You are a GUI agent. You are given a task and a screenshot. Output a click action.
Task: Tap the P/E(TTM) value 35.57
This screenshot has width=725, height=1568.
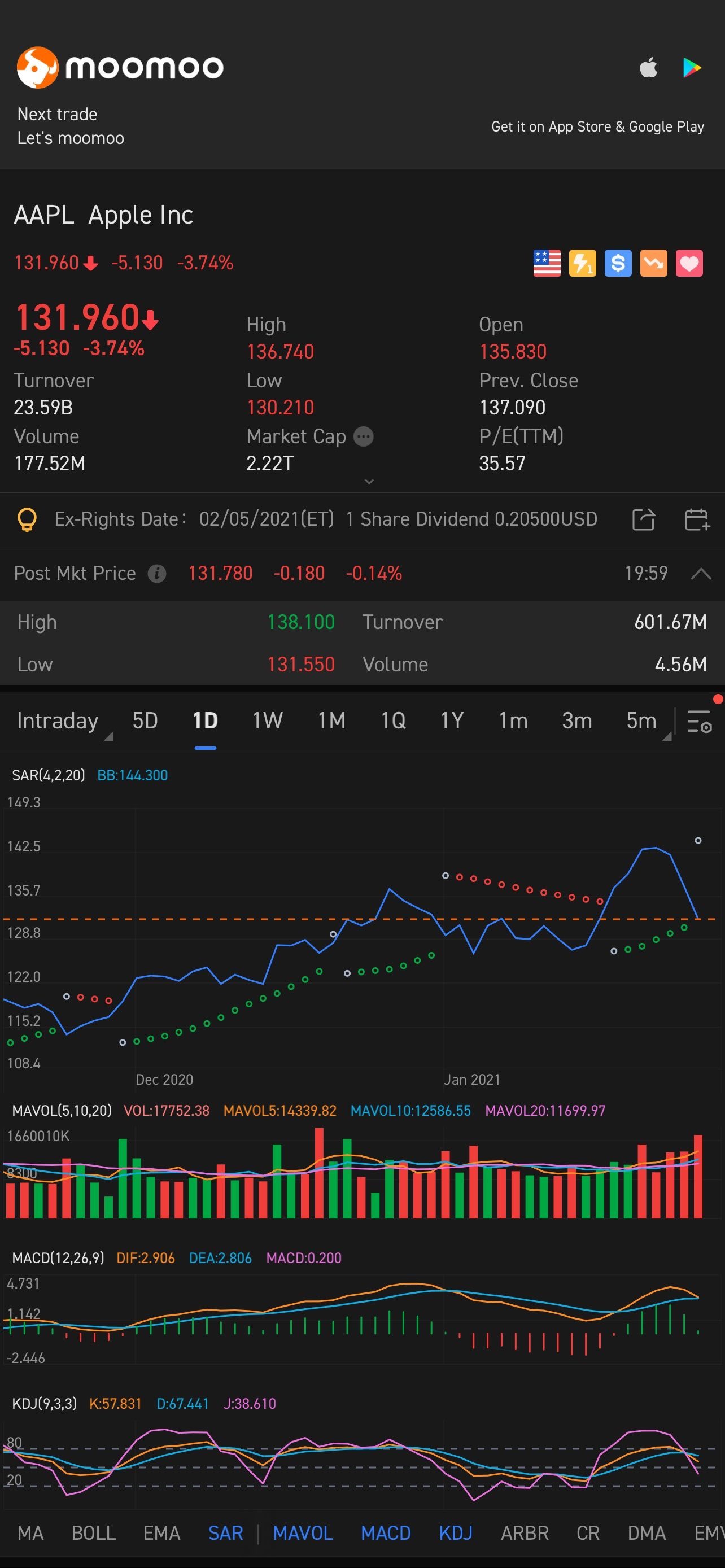[x=502, y=463]
